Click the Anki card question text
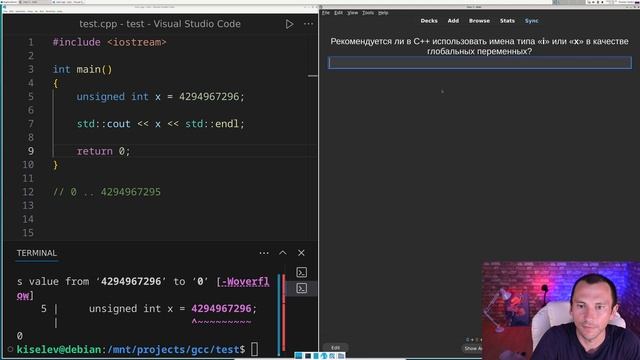 coord(479,46)
